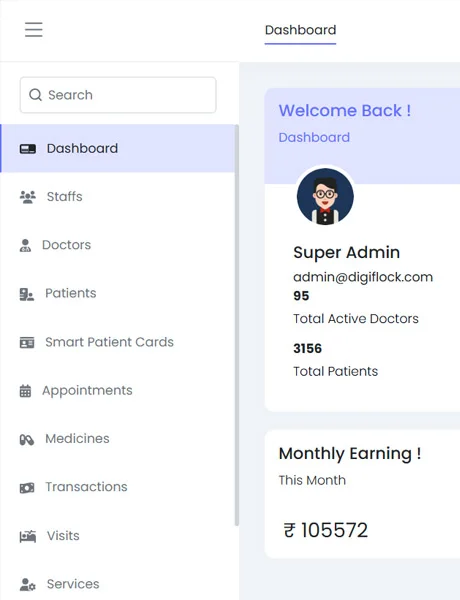460x600 pixels.
Task: Click the search magnifier icon
Action: point(35,95)
